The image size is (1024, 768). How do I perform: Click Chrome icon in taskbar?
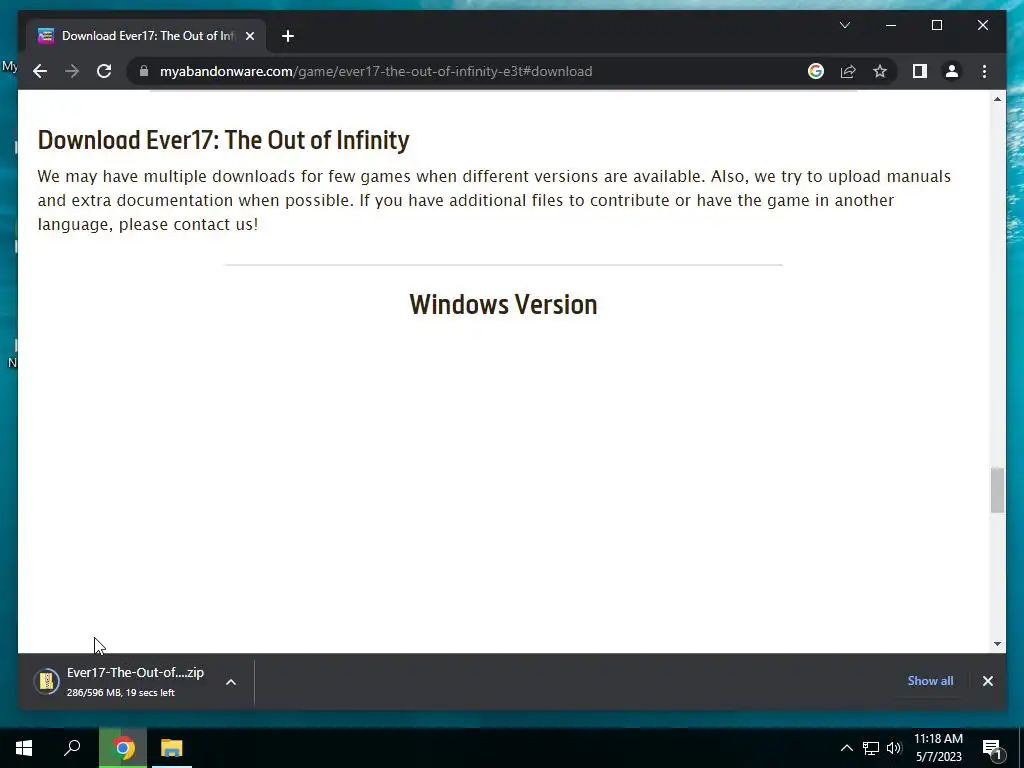[123, 748]
